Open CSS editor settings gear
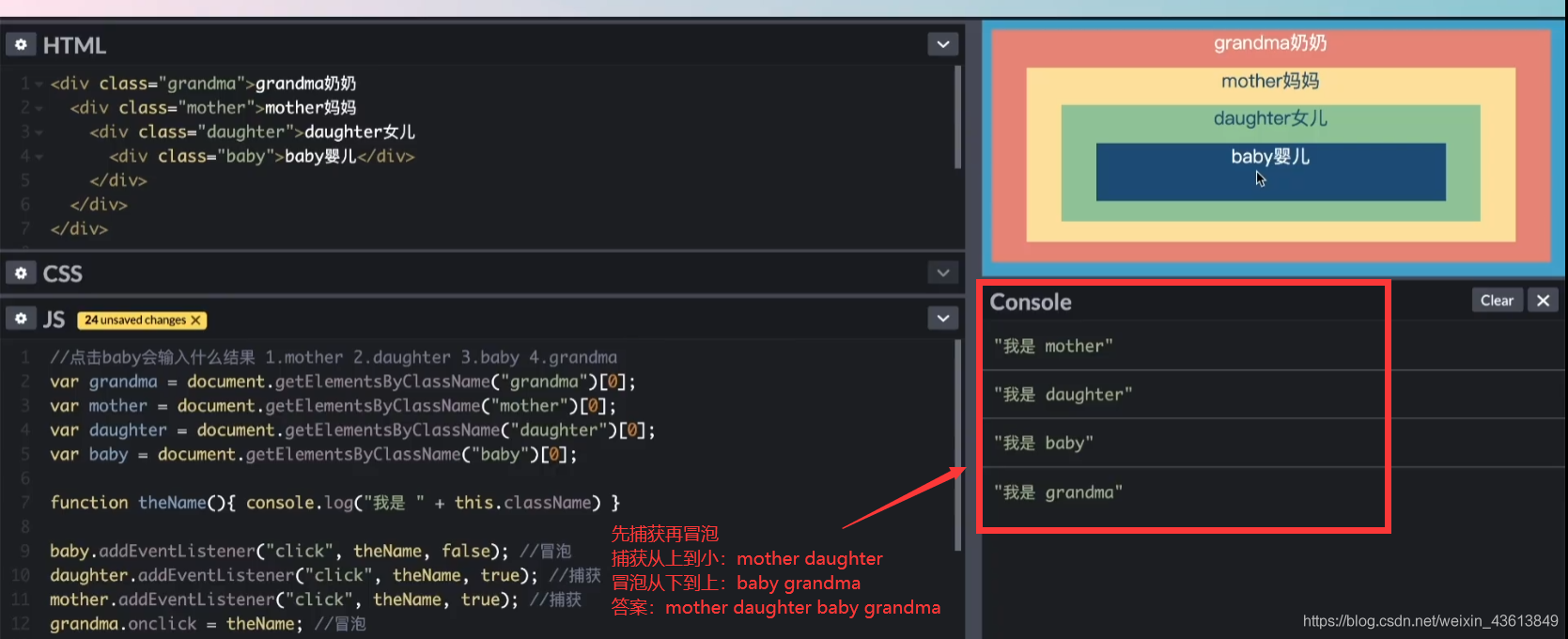Image resolution: width=1568 pixels, height=639 pixels. click(21, 273)
